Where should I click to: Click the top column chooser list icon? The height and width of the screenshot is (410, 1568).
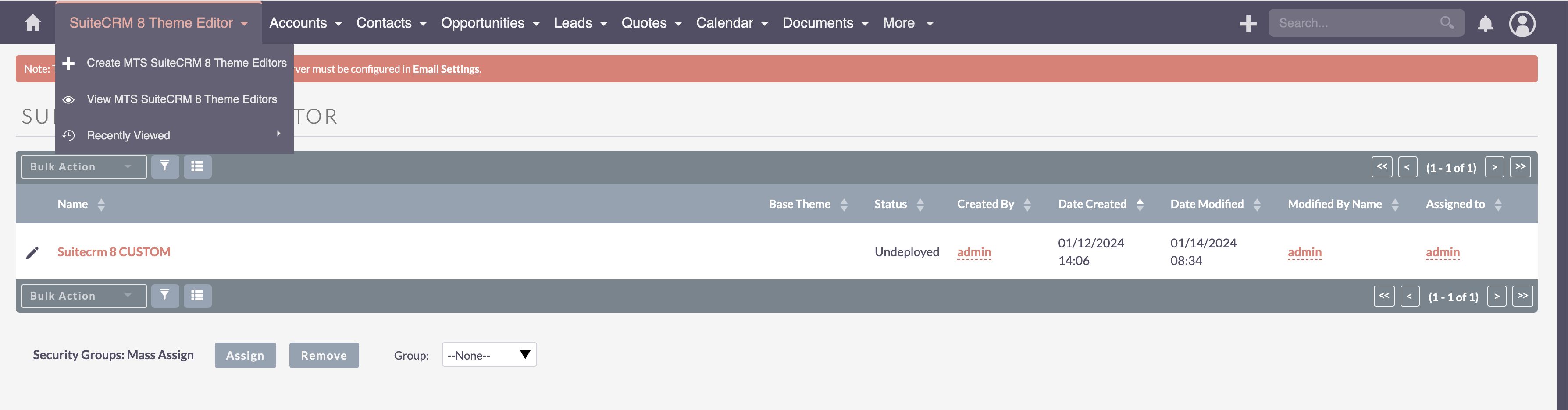point(197,166)
